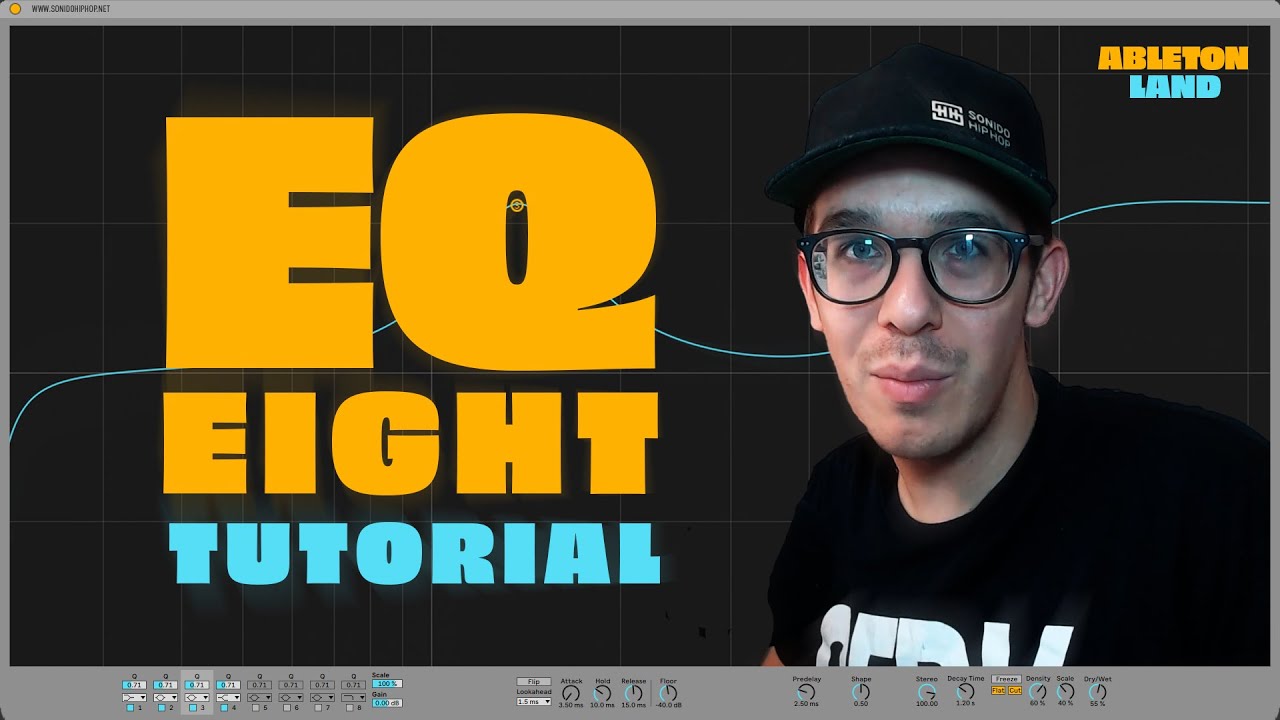
Task: Click the Q value field of band 4
Action: 228,685
